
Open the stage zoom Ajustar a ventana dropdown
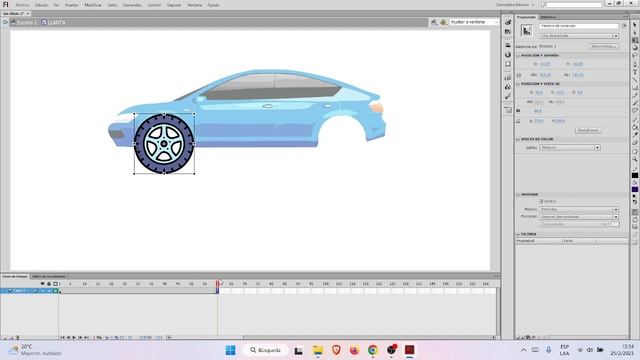(x=474, y=22)
